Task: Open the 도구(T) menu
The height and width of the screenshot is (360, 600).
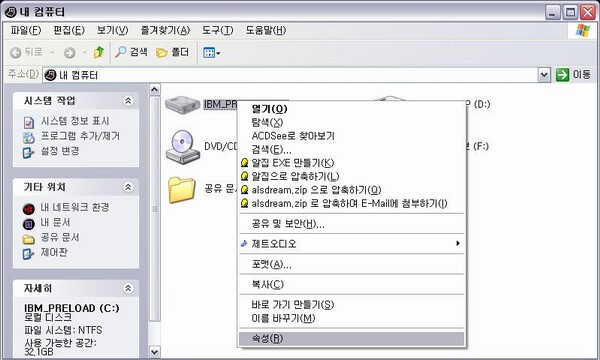Action: point(217,30)
